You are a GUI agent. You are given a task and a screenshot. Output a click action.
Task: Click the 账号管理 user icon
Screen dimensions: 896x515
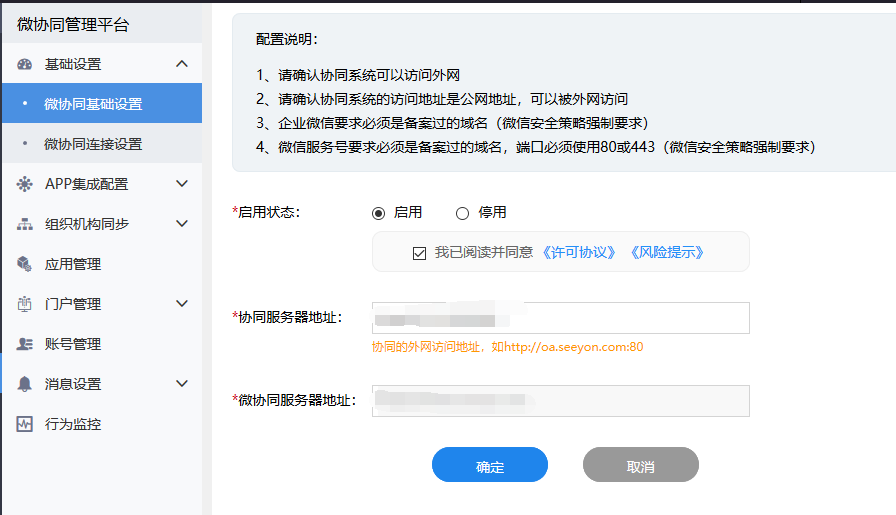point(25,344)
